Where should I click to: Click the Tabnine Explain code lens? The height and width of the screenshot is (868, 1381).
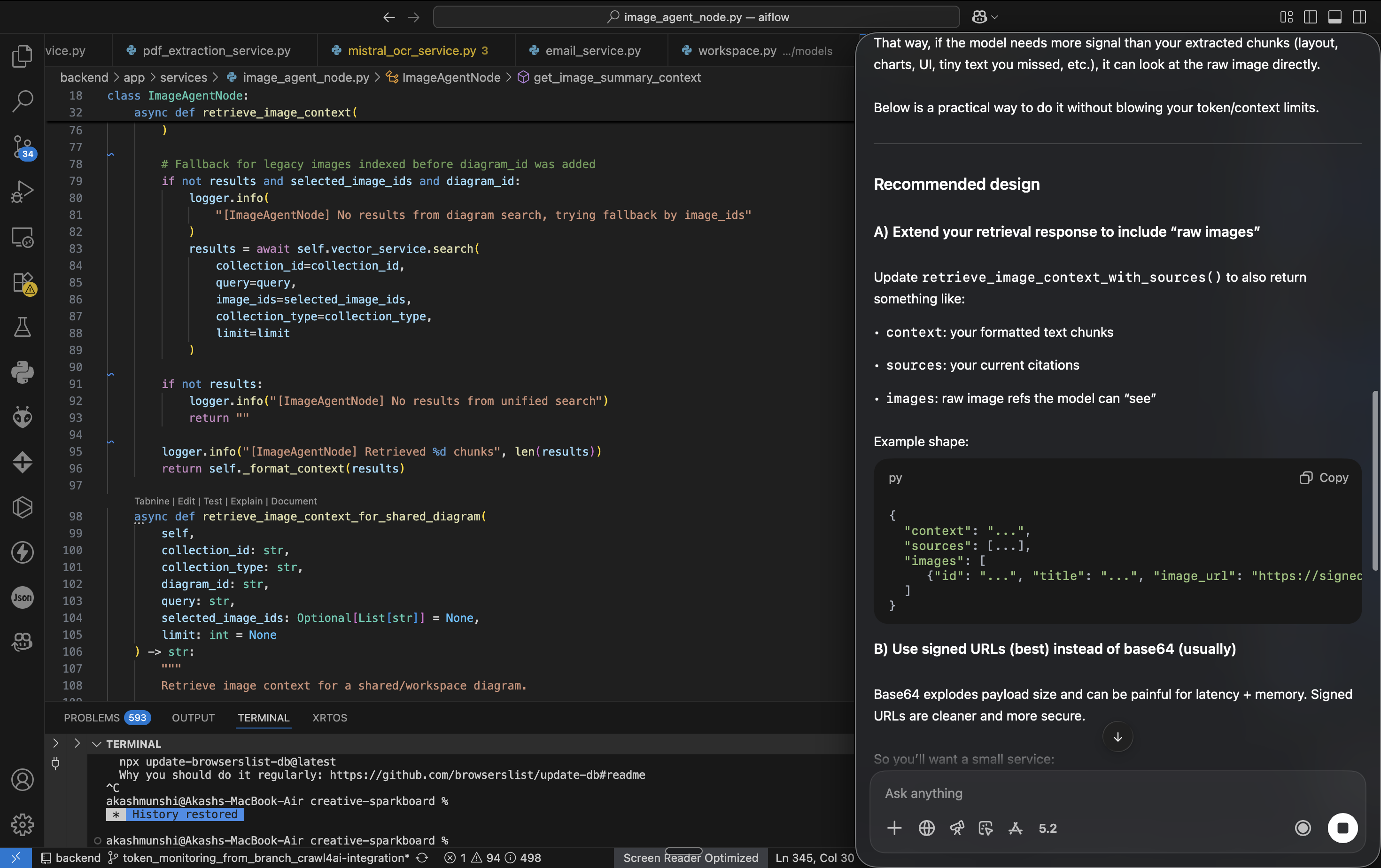(x=246, y=501)
